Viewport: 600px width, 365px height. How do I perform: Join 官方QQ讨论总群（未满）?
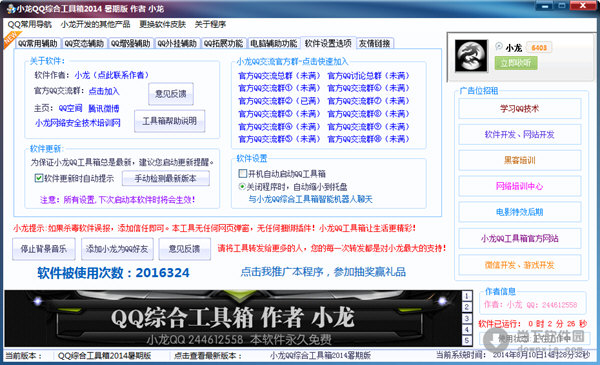368,76
